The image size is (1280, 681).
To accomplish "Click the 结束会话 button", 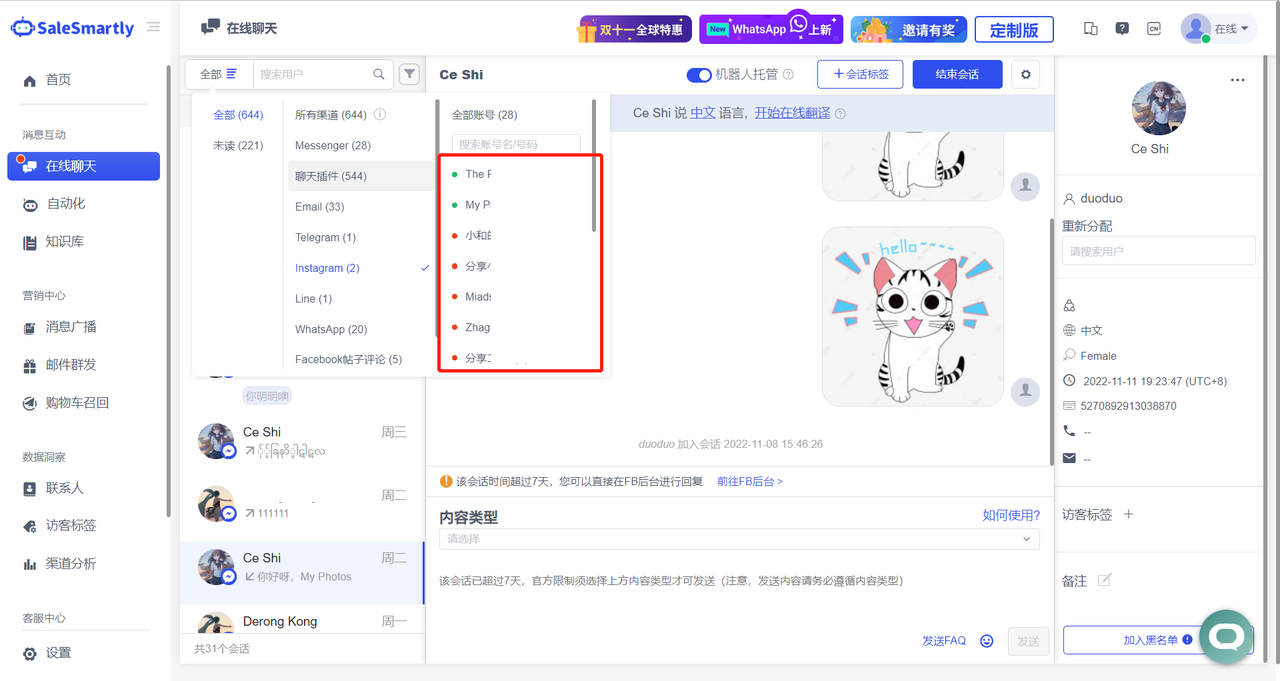I will tap(957, 74).
